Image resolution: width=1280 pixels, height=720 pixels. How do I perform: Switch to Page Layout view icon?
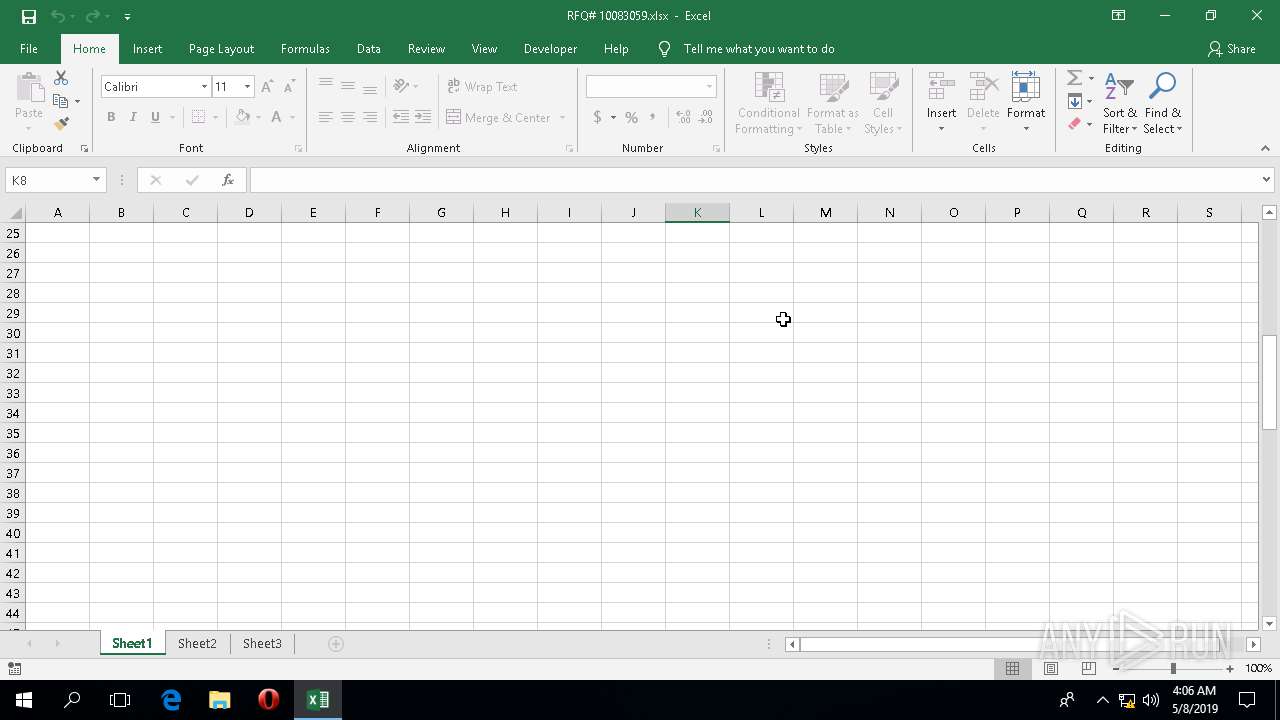(x=1051, y=668)
